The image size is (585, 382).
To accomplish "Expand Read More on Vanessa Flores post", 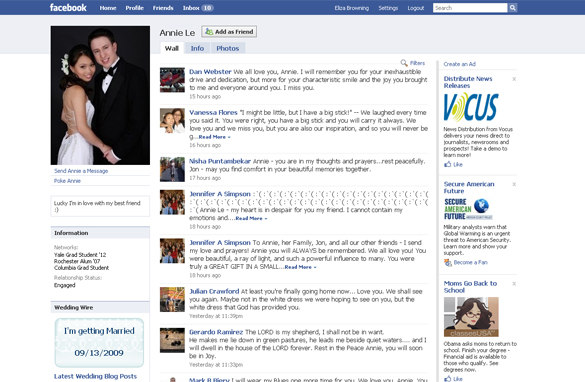I will click(x=214, y=137).
